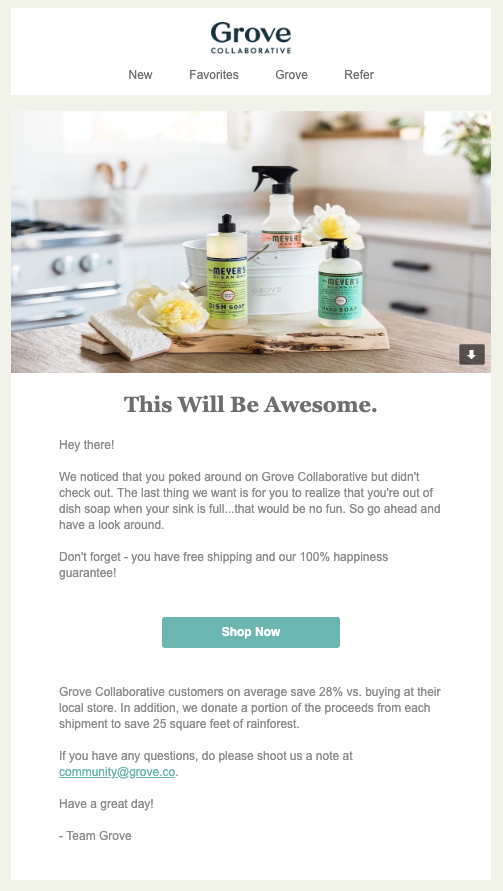Click the "- Team Grove" signature

pyautogui.click(x=95, y=835)
